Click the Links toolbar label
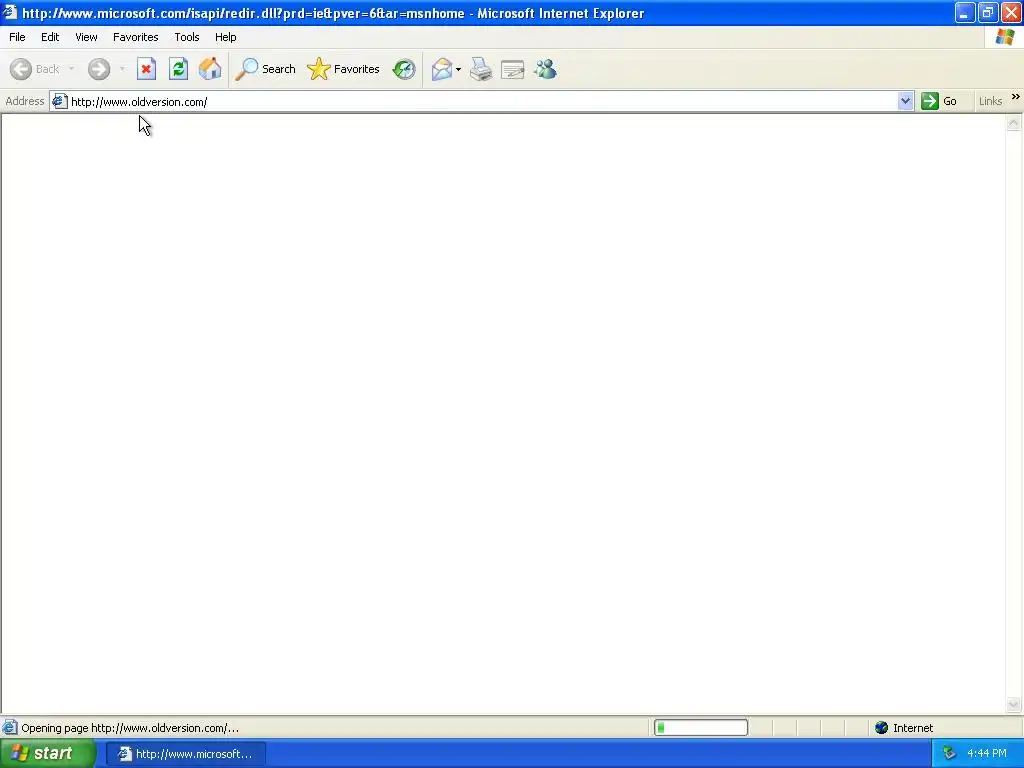This screenshot has height=768, width=1024. coord(990,101)
